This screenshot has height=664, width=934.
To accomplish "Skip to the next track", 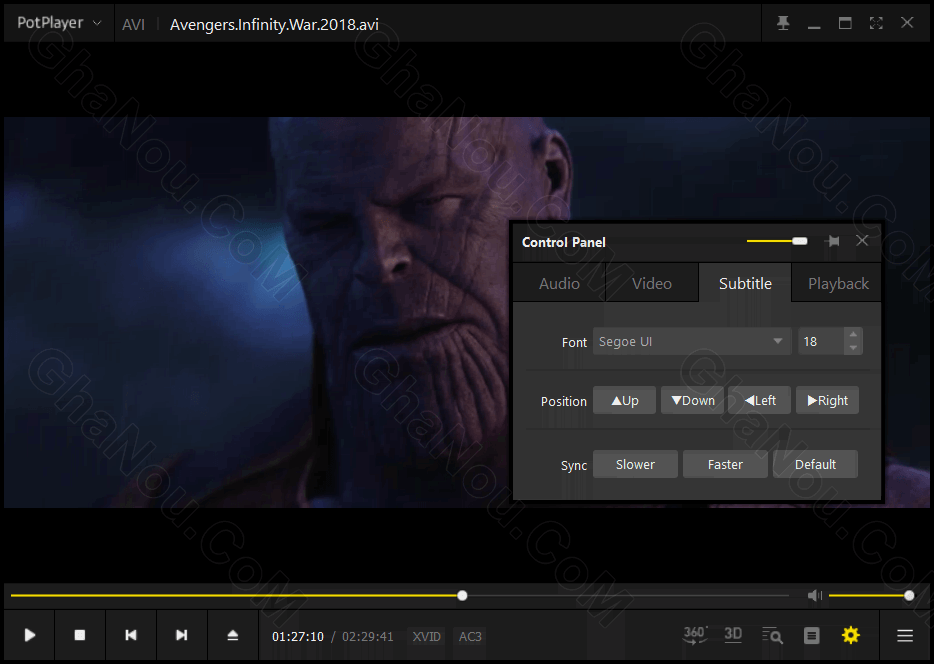I will (x=182, y=635).
